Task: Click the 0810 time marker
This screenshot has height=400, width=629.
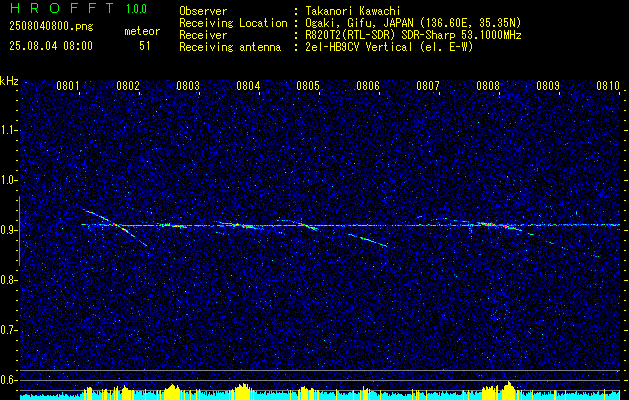Action: [x=608, y=86]
